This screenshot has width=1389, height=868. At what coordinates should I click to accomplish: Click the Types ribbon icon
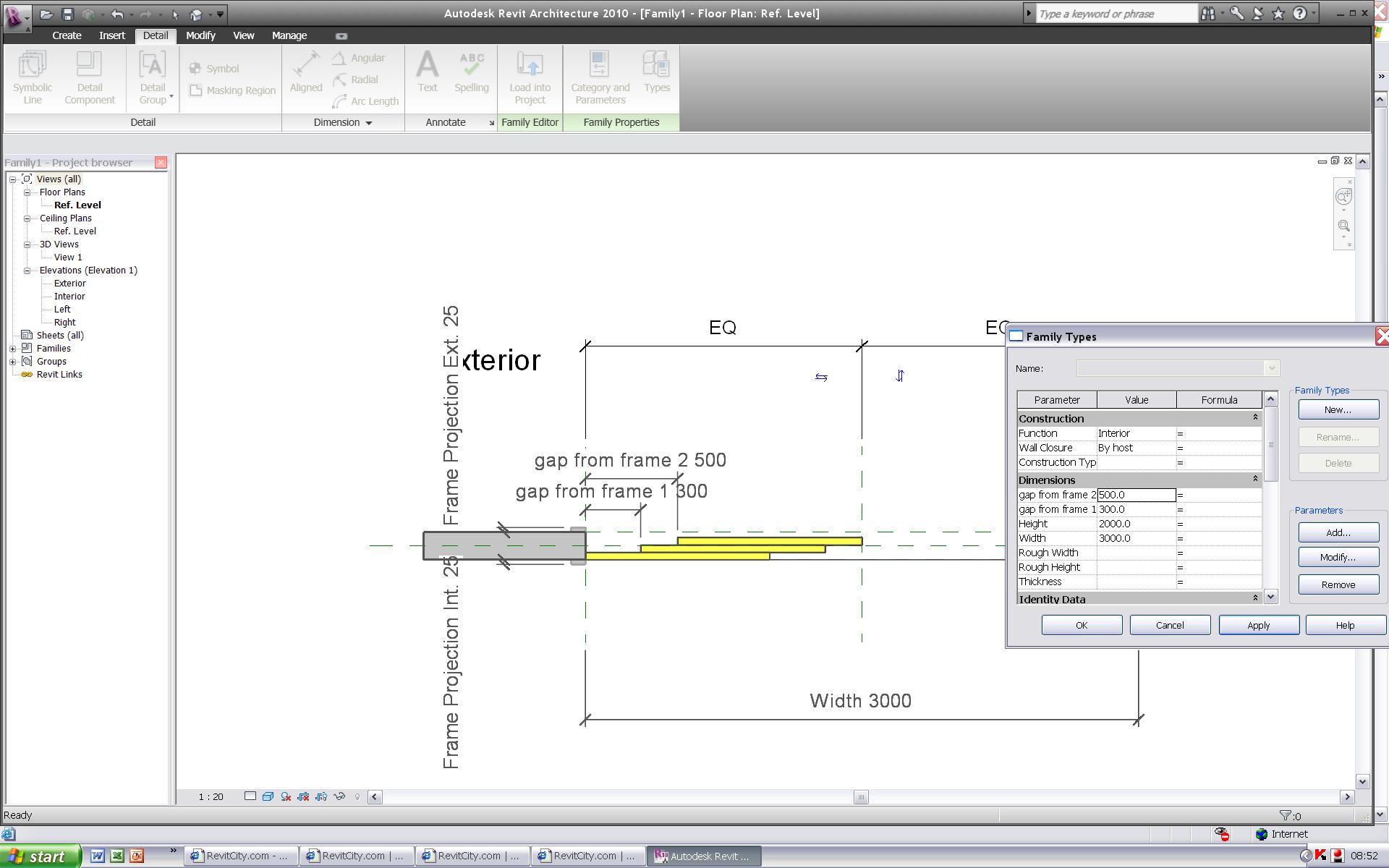[656, 72]
